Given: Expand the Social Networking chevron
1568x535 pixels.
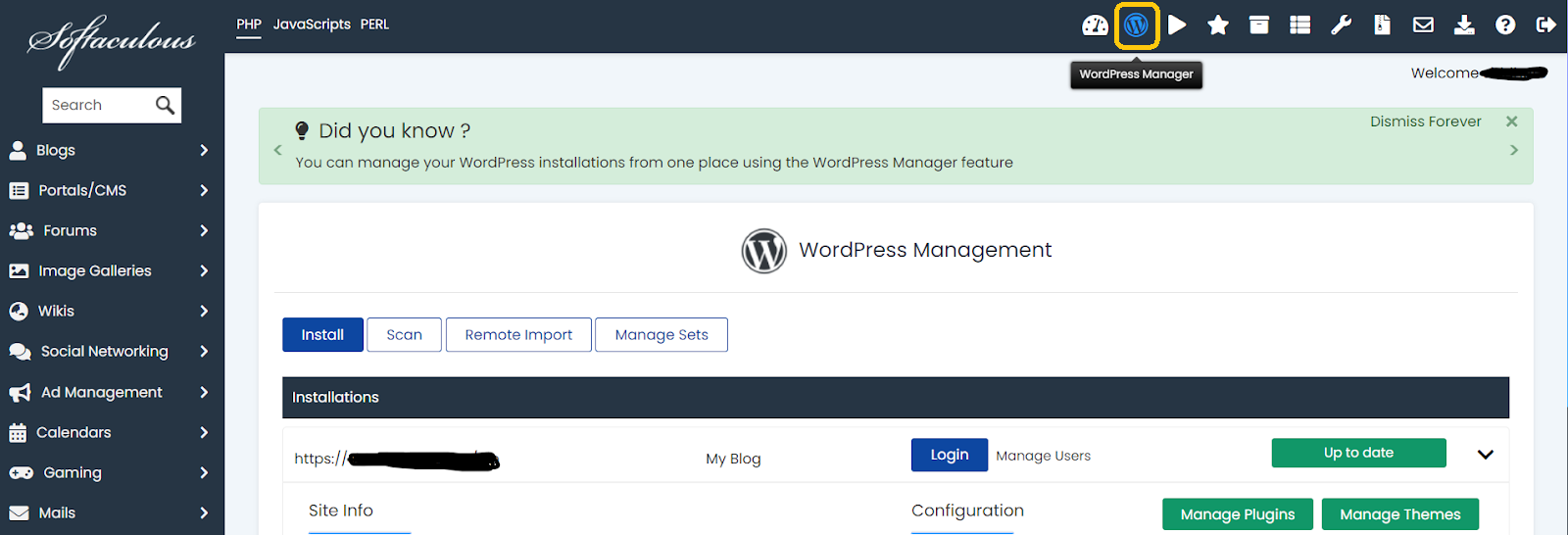Looking at the screenshot, I should pyautogui.click(x=204, y=351).
